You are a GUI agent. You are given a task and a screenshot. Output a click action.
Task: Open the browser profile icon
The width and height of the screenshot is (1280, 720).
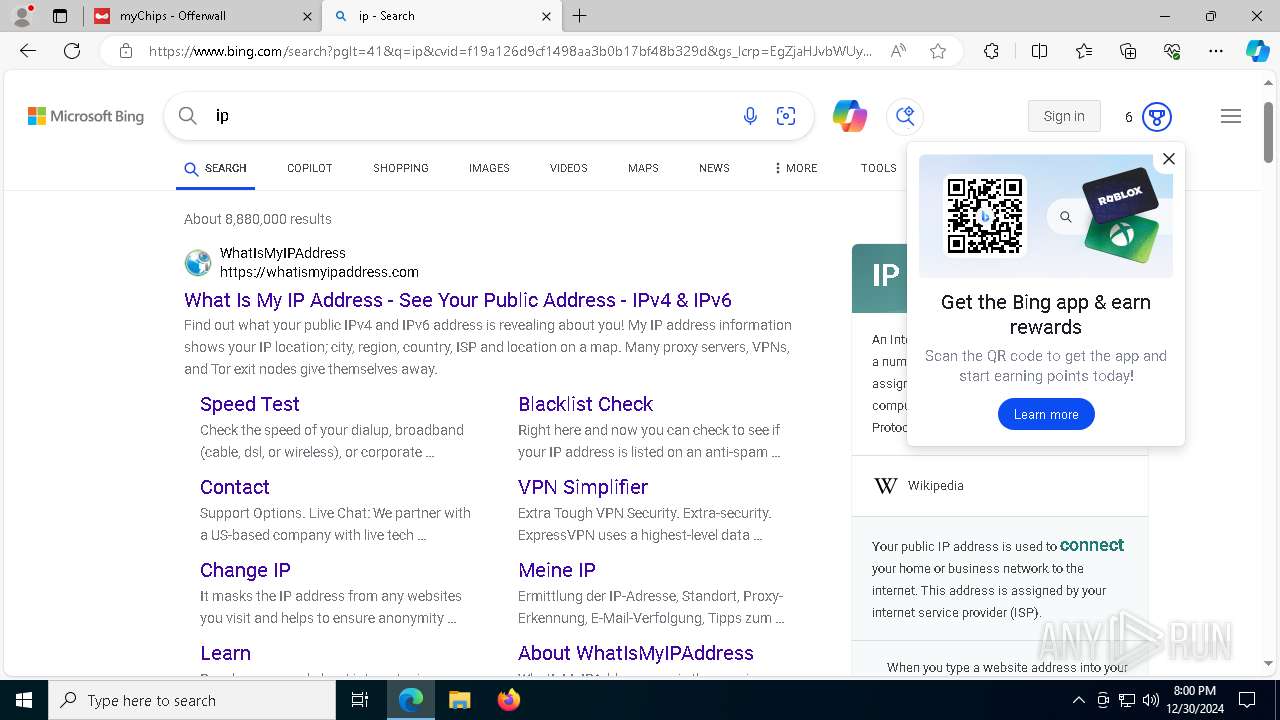(21, 16)
